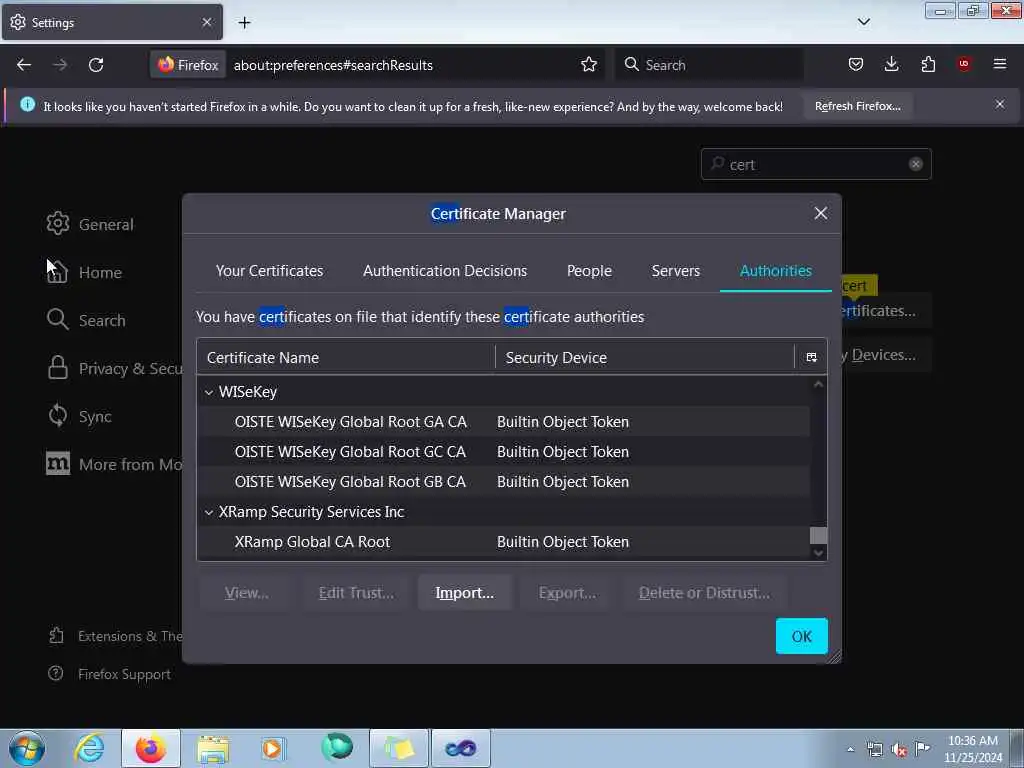Close the Certificate Manager dialog
This screenshot has height=768, width=1024.
(x=820, y=214)
